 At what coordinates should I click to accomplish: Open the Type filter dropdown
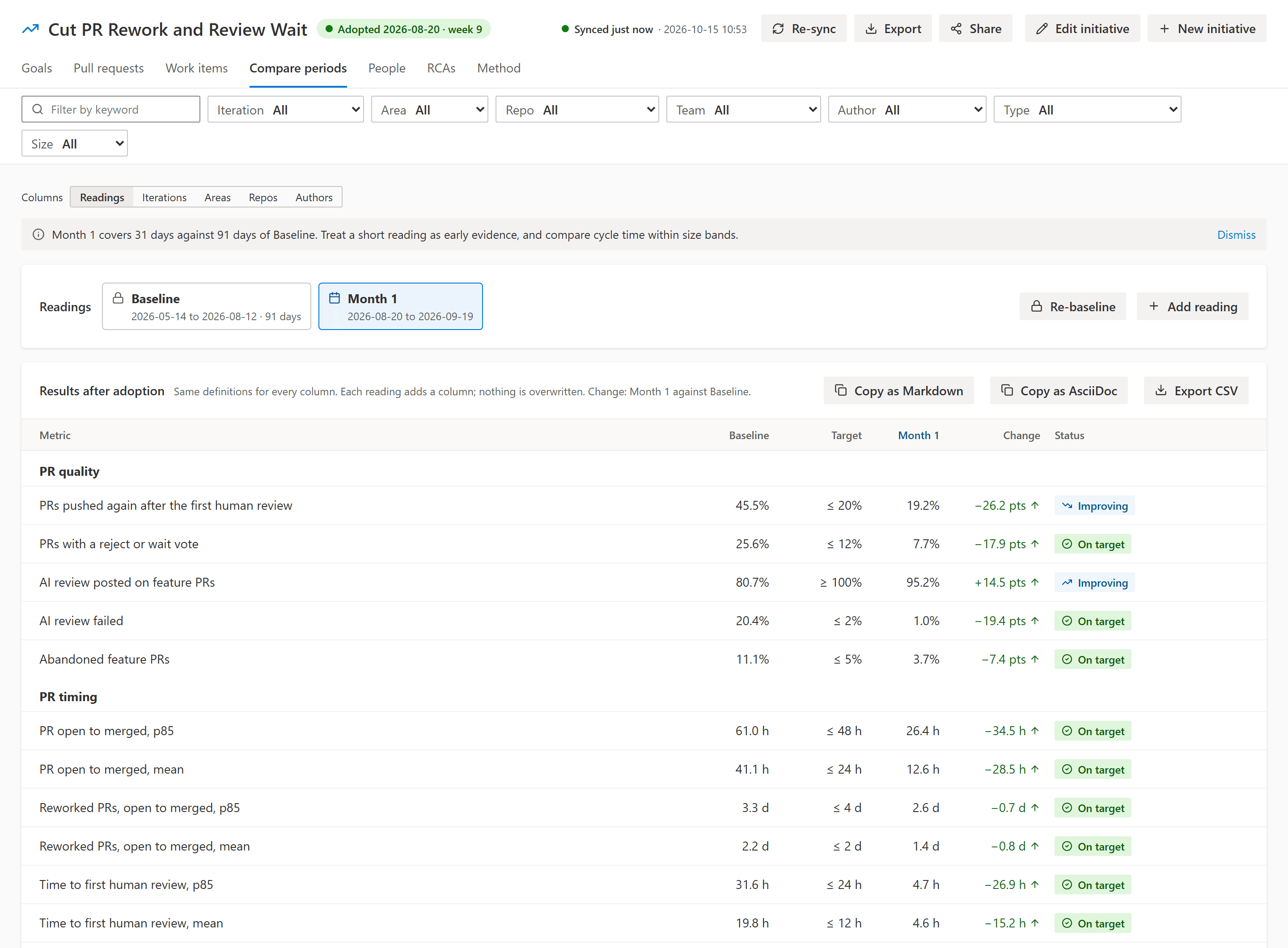(1088, 109)
